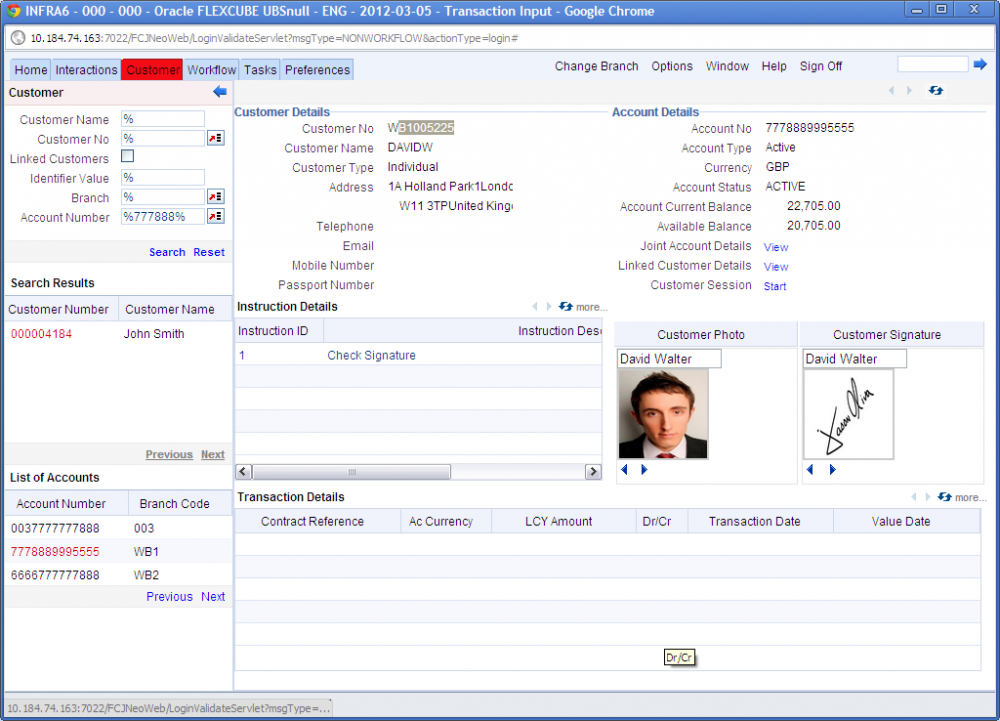Click browser address bar URL

pos(274,38)
